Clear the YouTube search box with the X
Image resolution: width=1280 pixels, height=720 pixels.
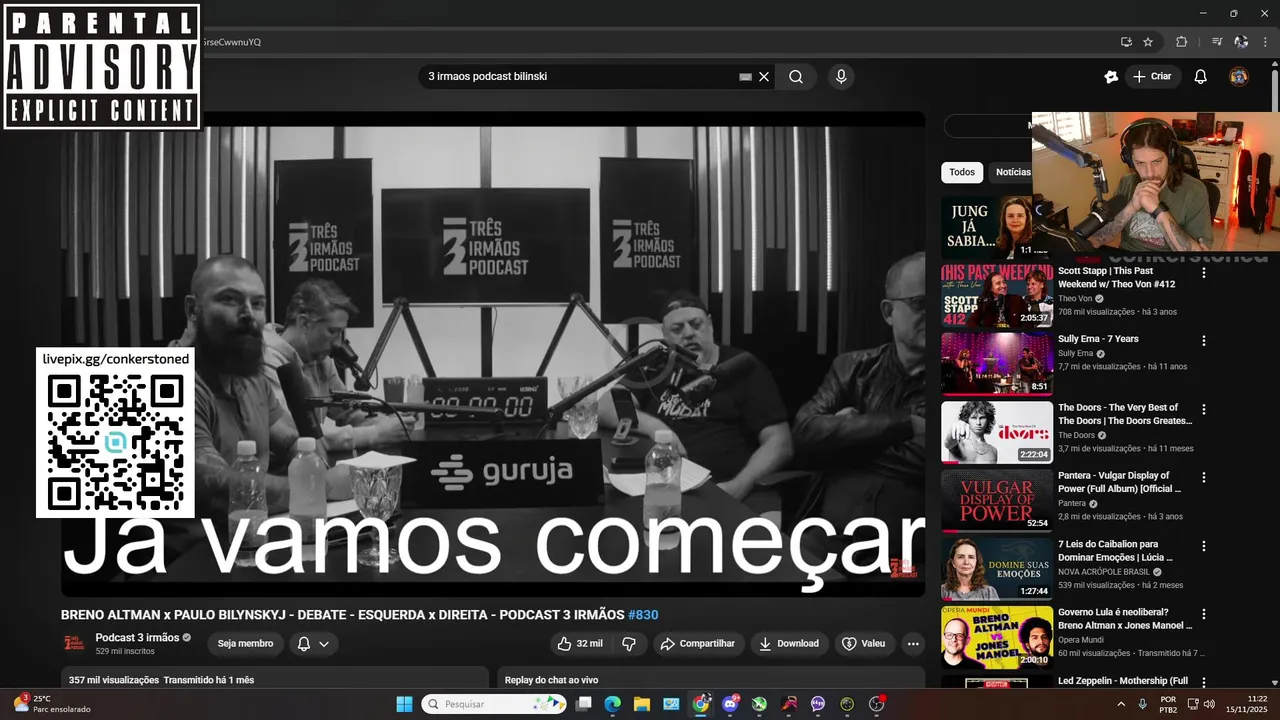click(764, 77)
